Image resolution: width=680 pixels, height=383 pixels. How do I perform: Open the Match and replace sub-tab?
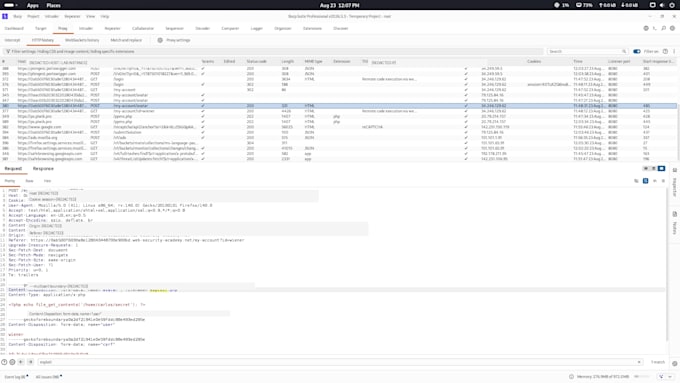click(126, 40)
